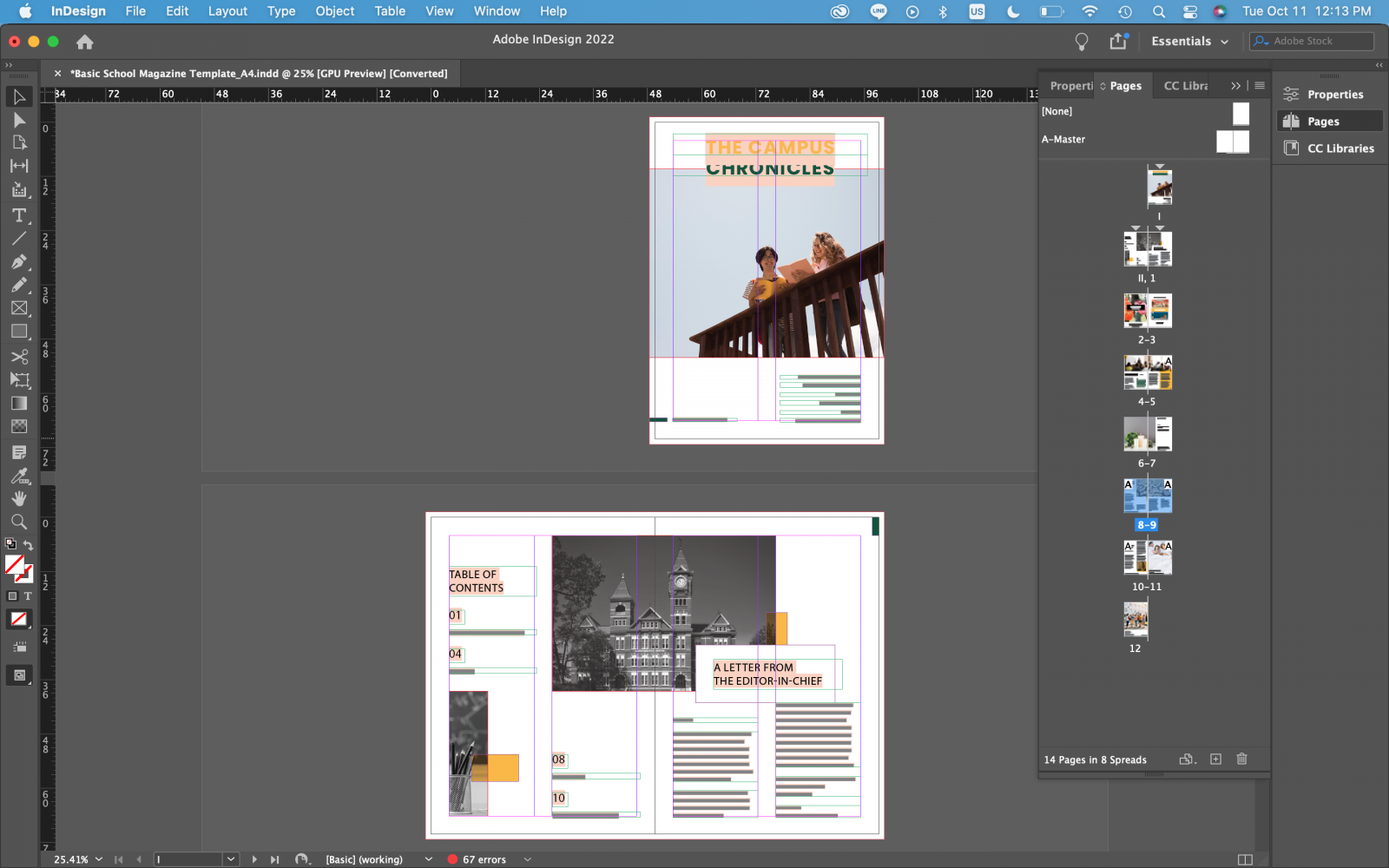The image size is (1389, 868).
Task: Open the Object menu
Action: [x=334, y=11]
